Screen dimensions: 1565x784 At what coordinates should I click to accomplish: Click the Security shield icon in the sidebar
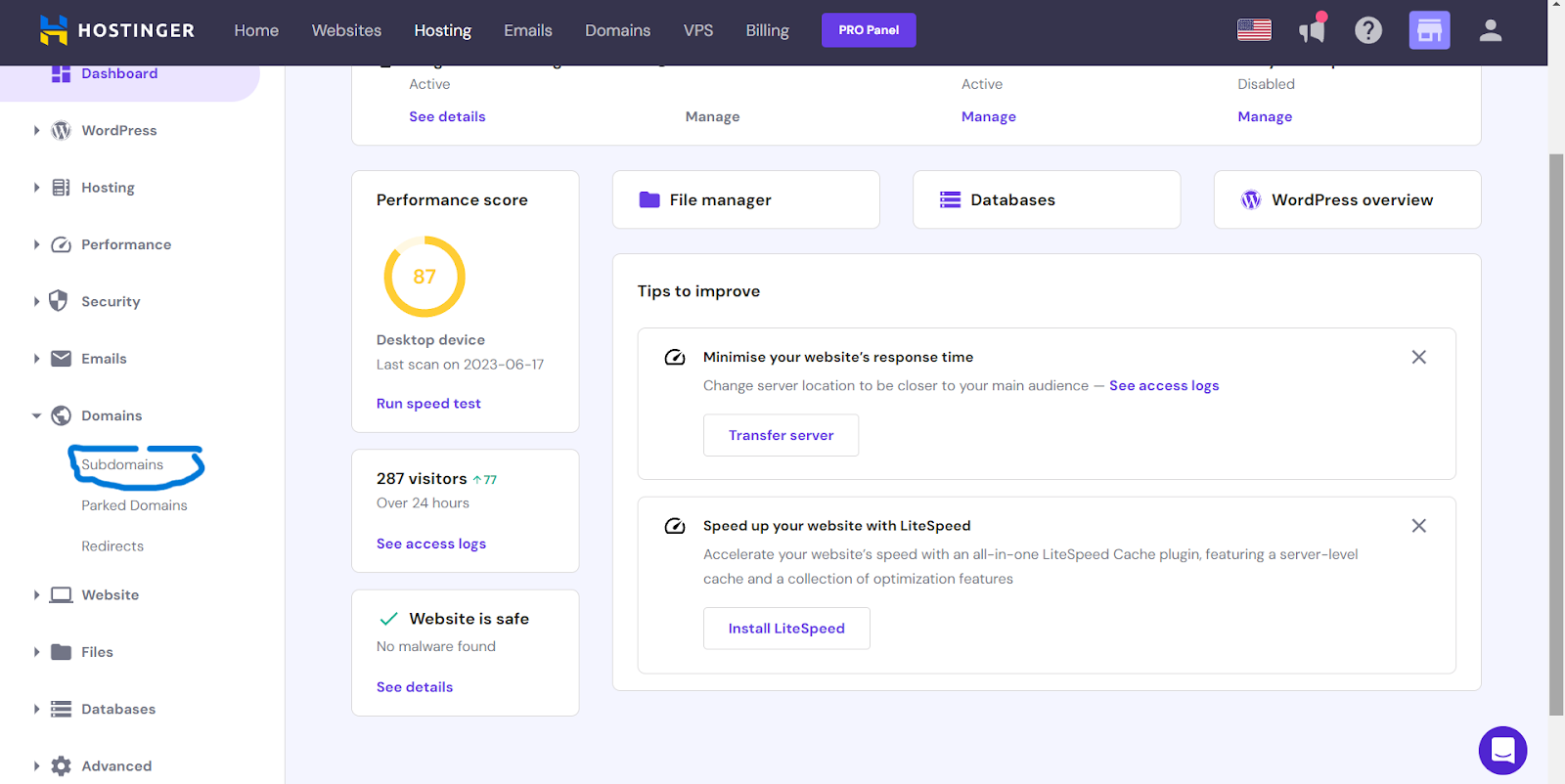(59, 301)
